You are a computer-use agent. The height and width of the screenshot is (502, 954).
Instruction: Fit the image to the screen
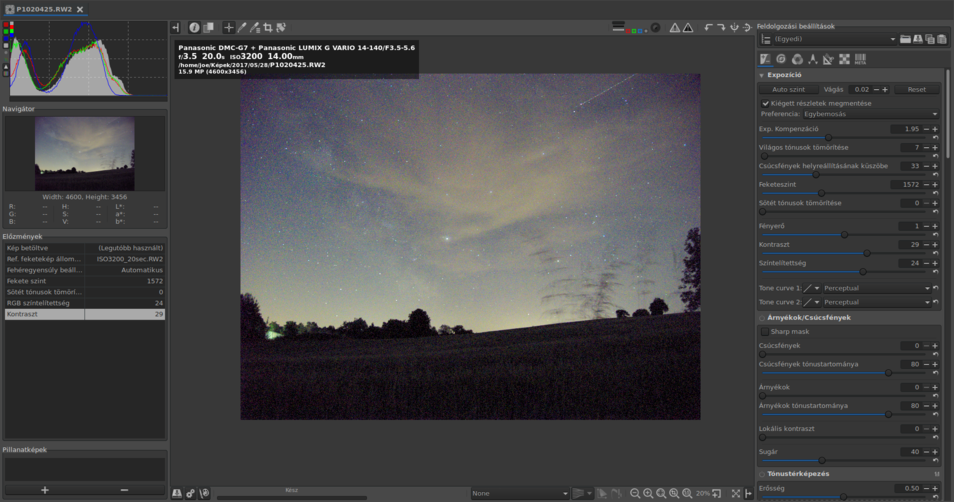tap(661, 493)
